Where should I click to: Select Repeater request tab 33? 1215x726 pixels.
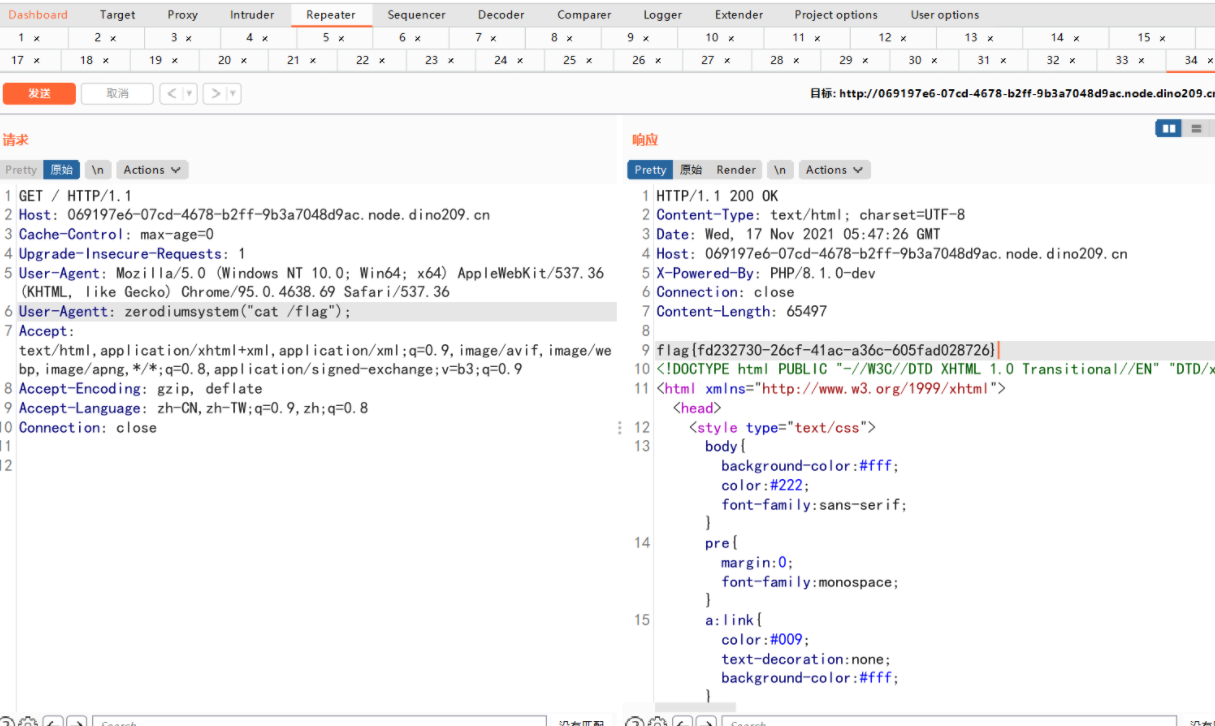pos(1131,61)
